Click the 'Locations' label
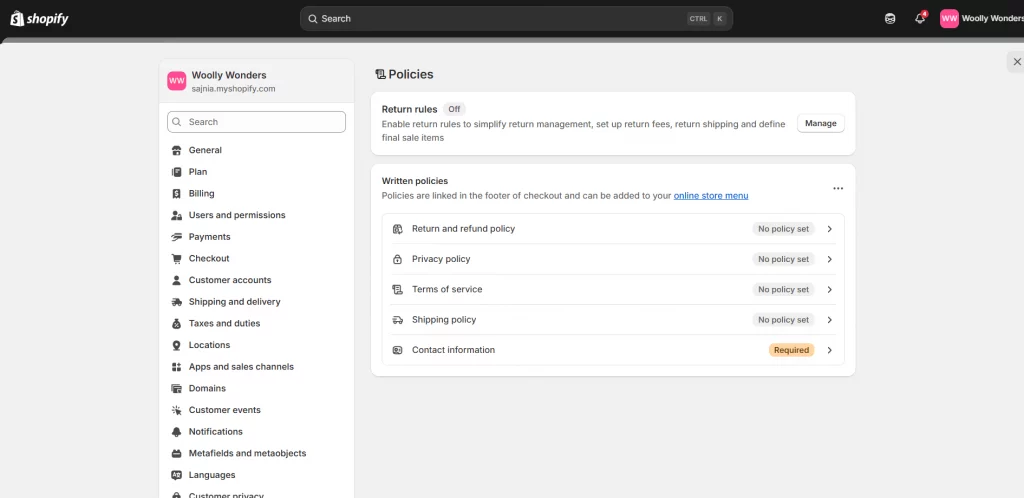Screen dimensions: 1024x498 [x=209, y=345]
